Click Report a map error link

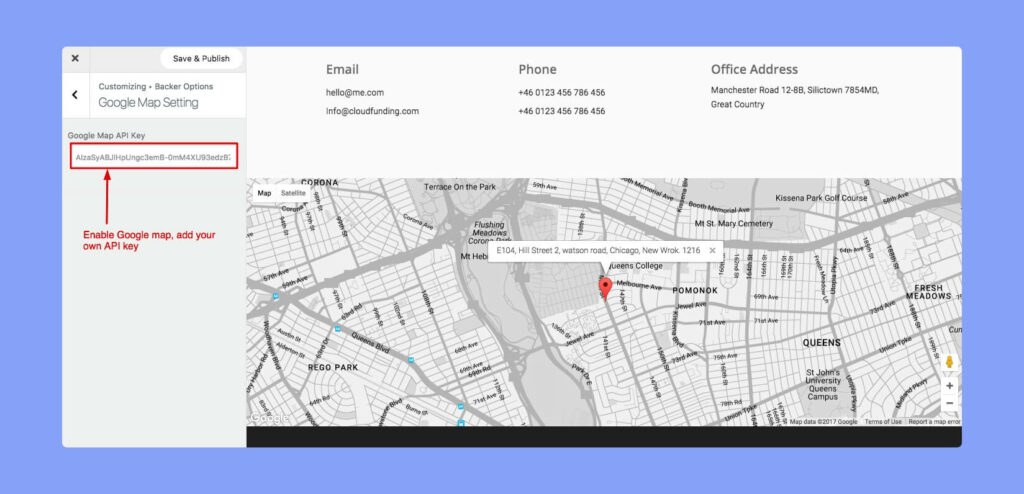point(934,421)
